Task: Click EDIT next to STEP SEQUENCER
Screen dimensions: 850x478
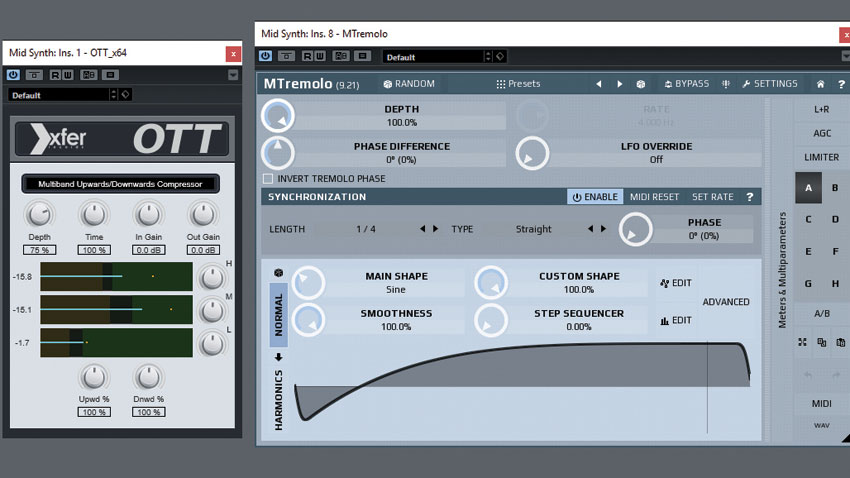Action: click(x=675, y=320)
